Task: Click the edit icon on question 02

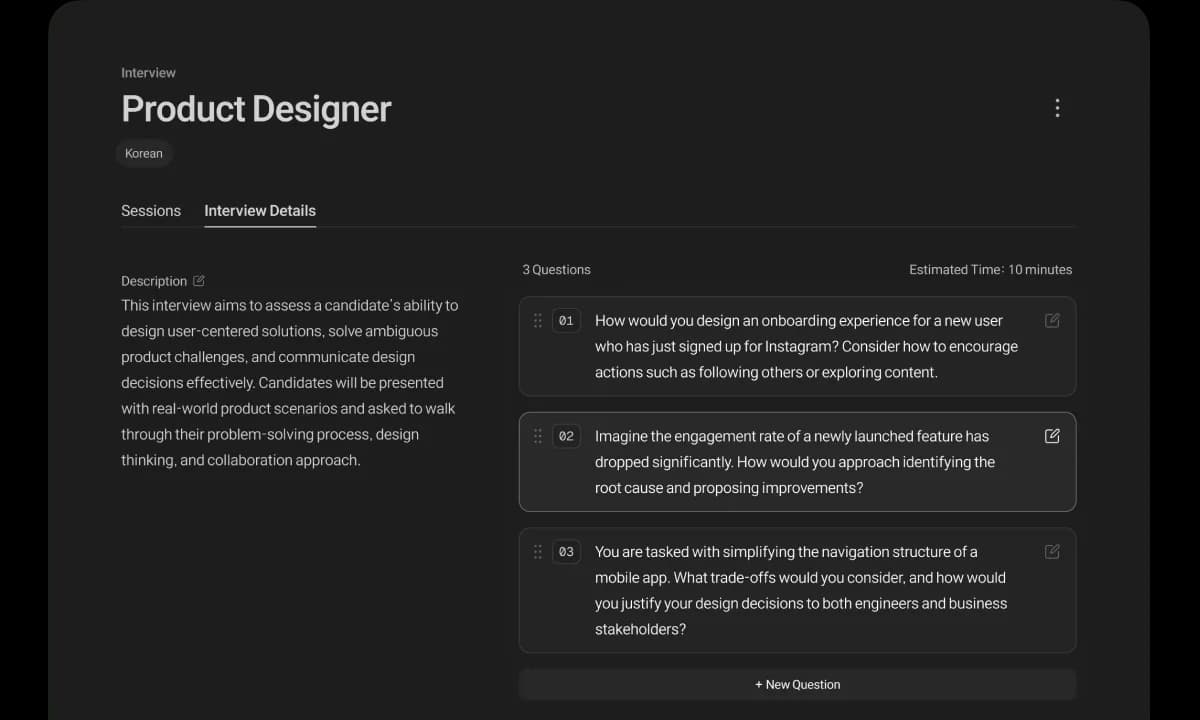Action: [x=1052, y=436]
